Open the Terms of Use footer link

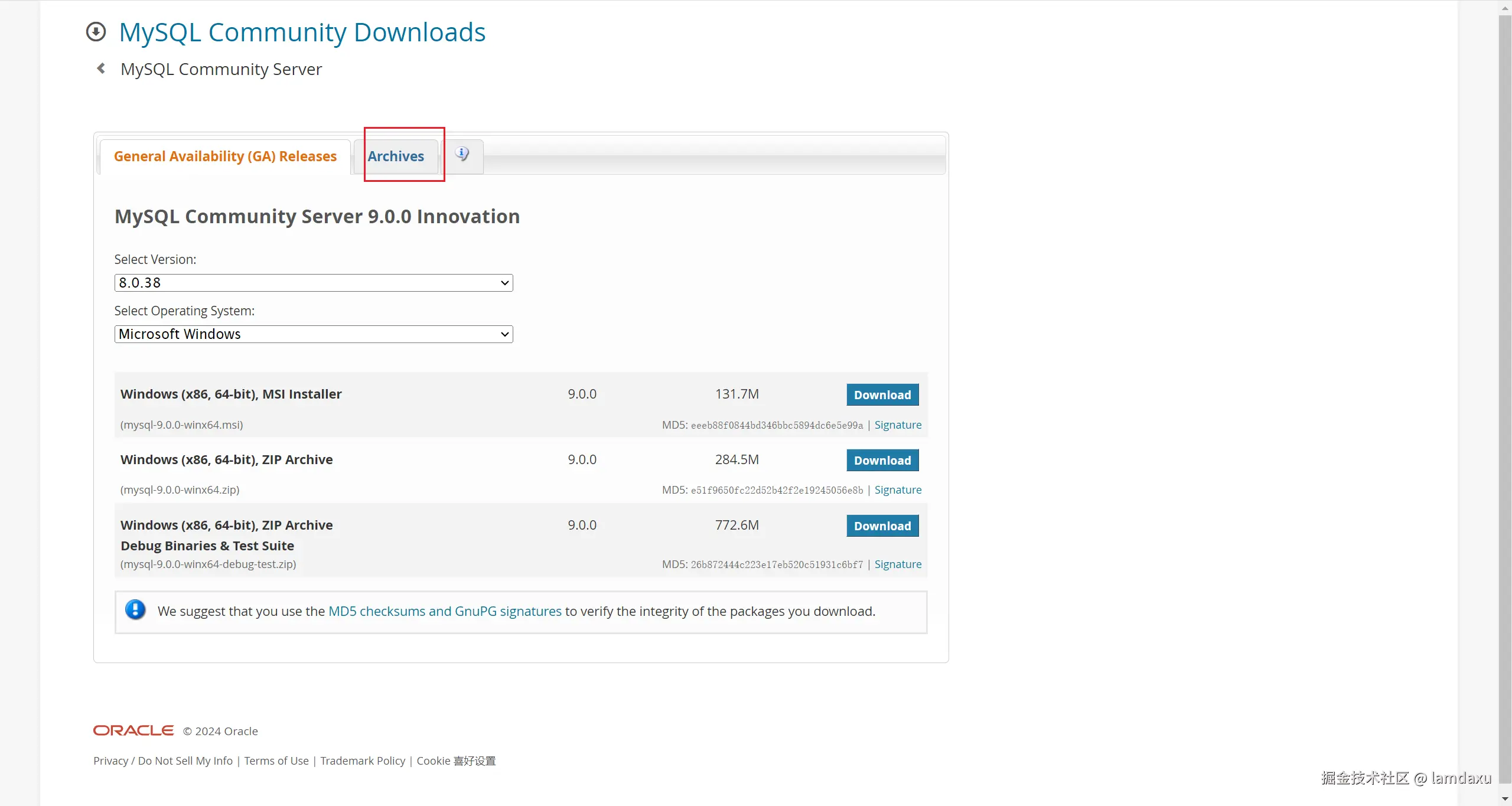coord(276,761)
